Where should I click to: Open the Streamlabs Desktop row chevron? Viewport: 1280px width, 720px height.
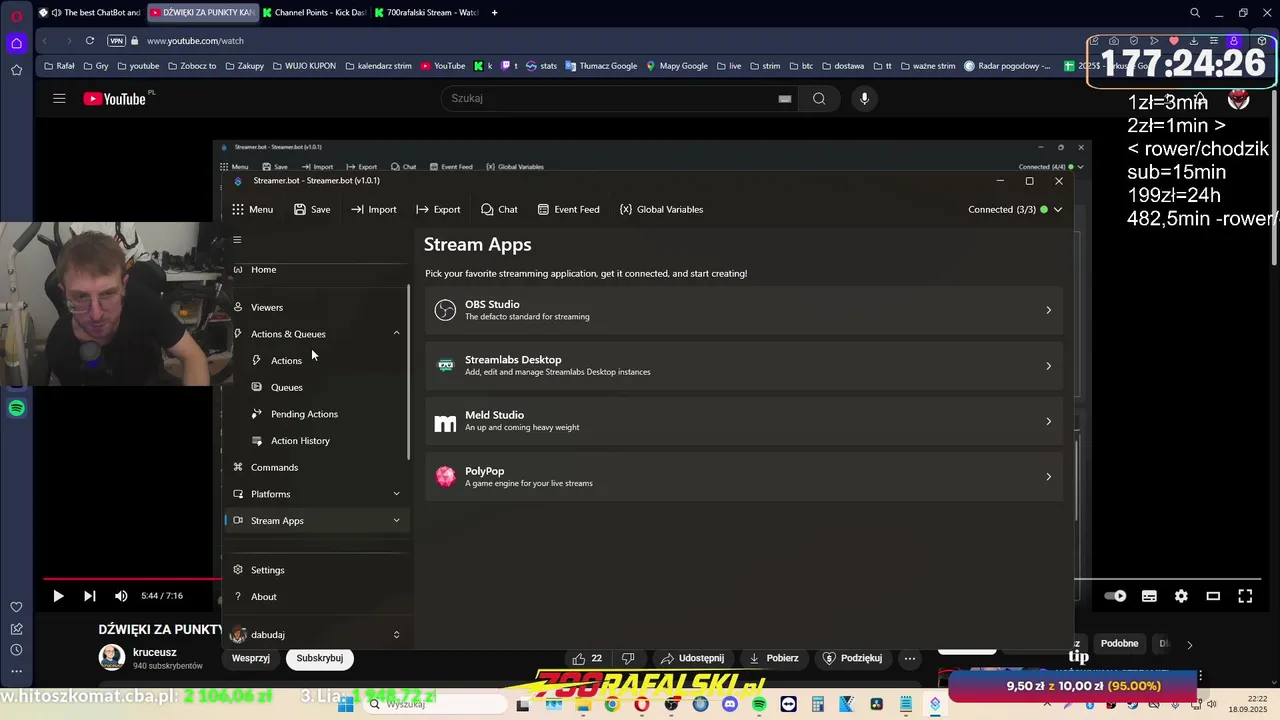tap(1048, 366)
